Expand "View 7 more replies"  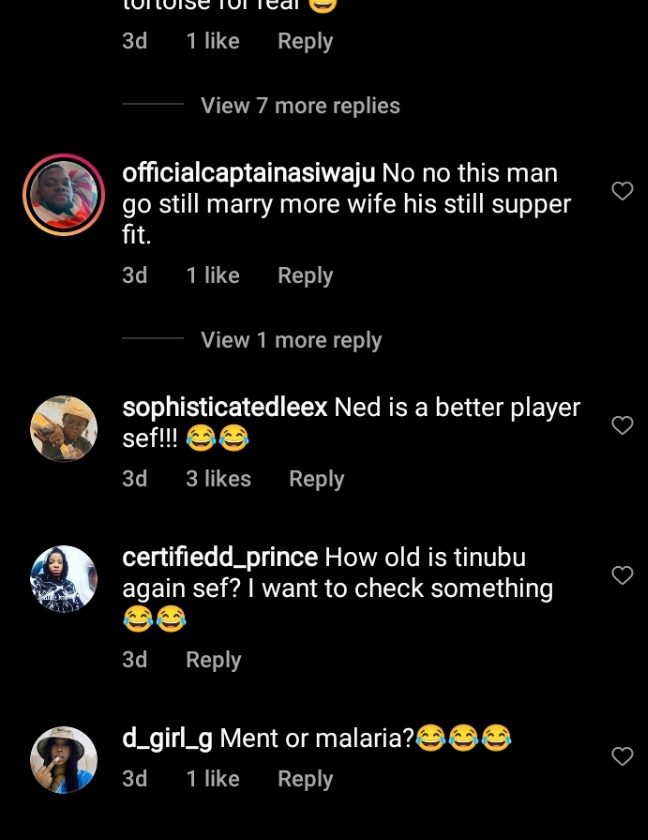pyautogui.click(x=300, y=106)
